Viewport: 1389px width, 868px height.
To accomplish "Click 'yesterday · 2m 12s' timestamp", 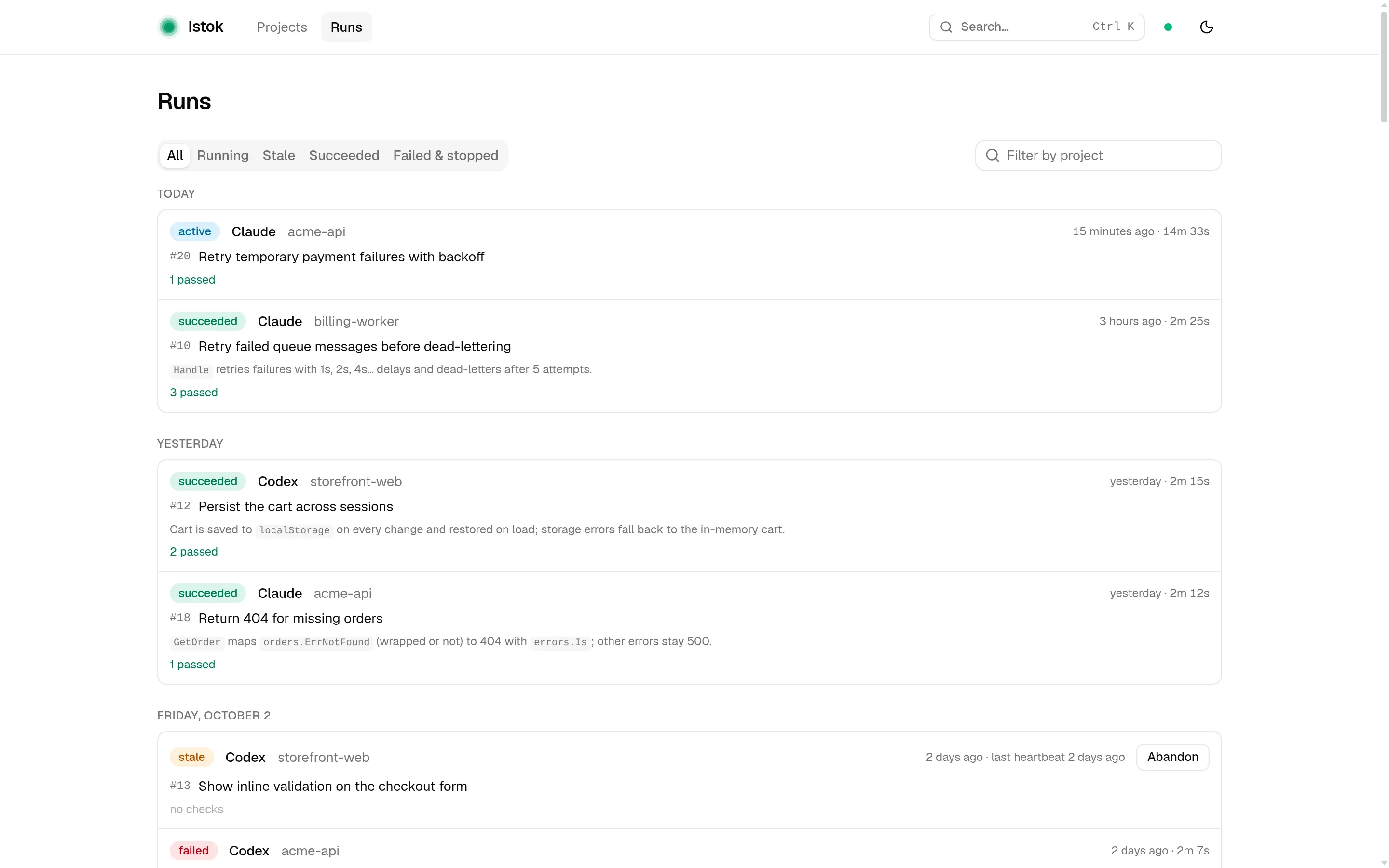I will tap(1159, 593).
